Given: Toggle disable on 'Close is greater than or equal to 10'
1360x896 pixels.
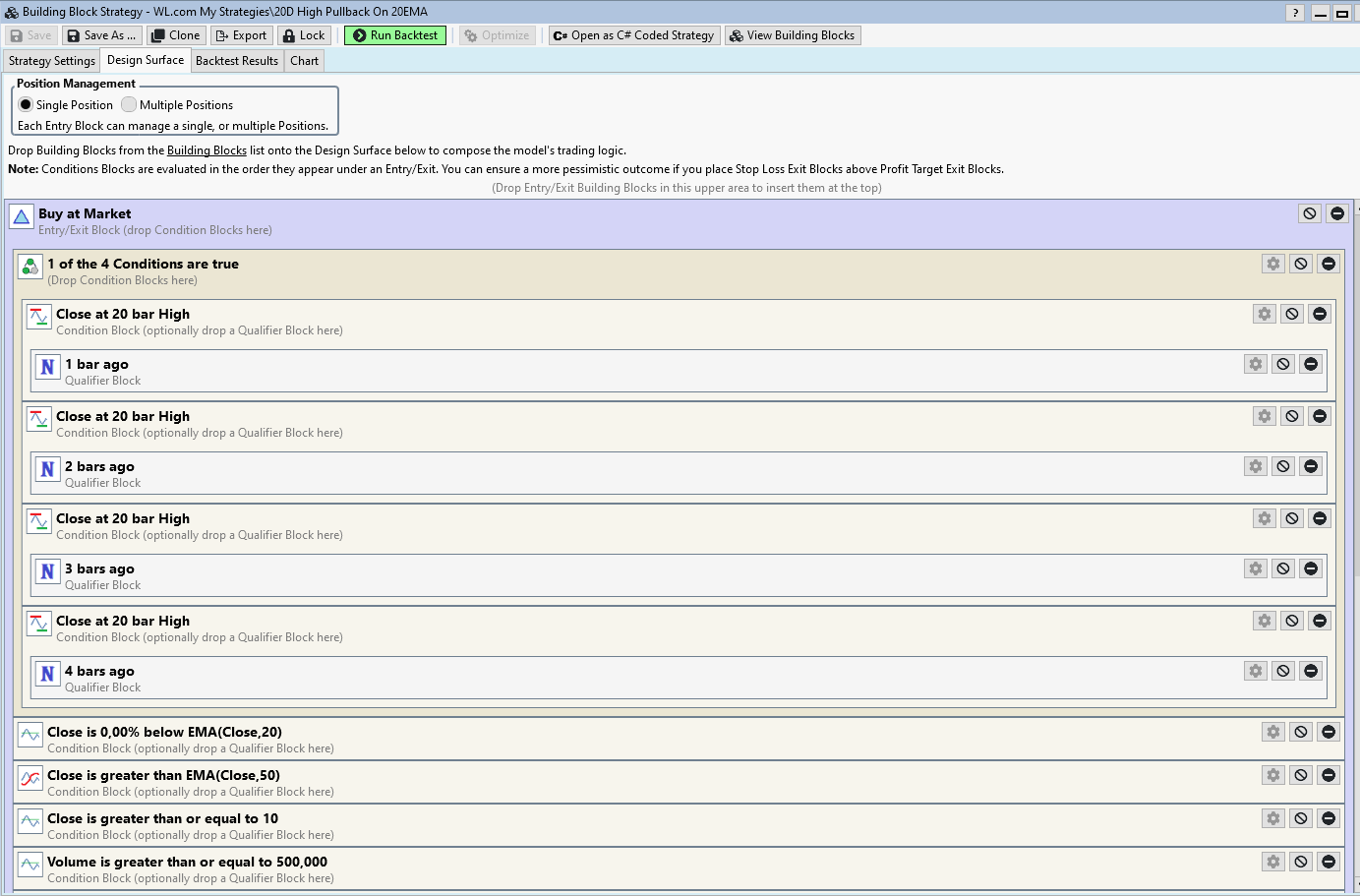Looking at the screenshot, I should pos(1301,818).
